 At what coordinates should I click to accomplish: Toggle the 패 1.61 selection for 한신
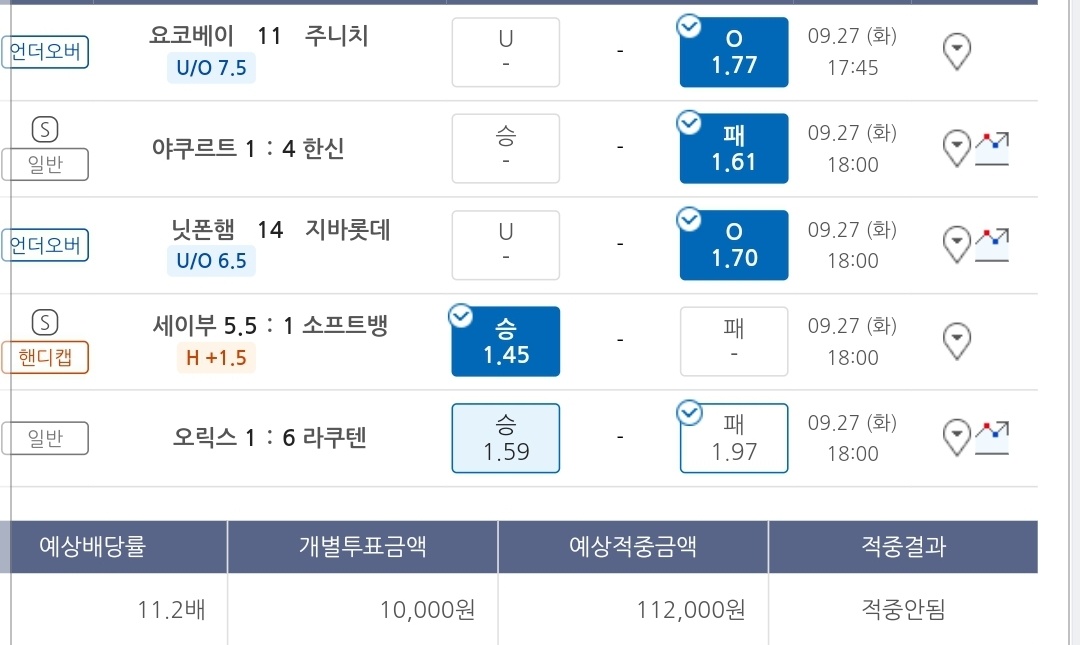734,149
